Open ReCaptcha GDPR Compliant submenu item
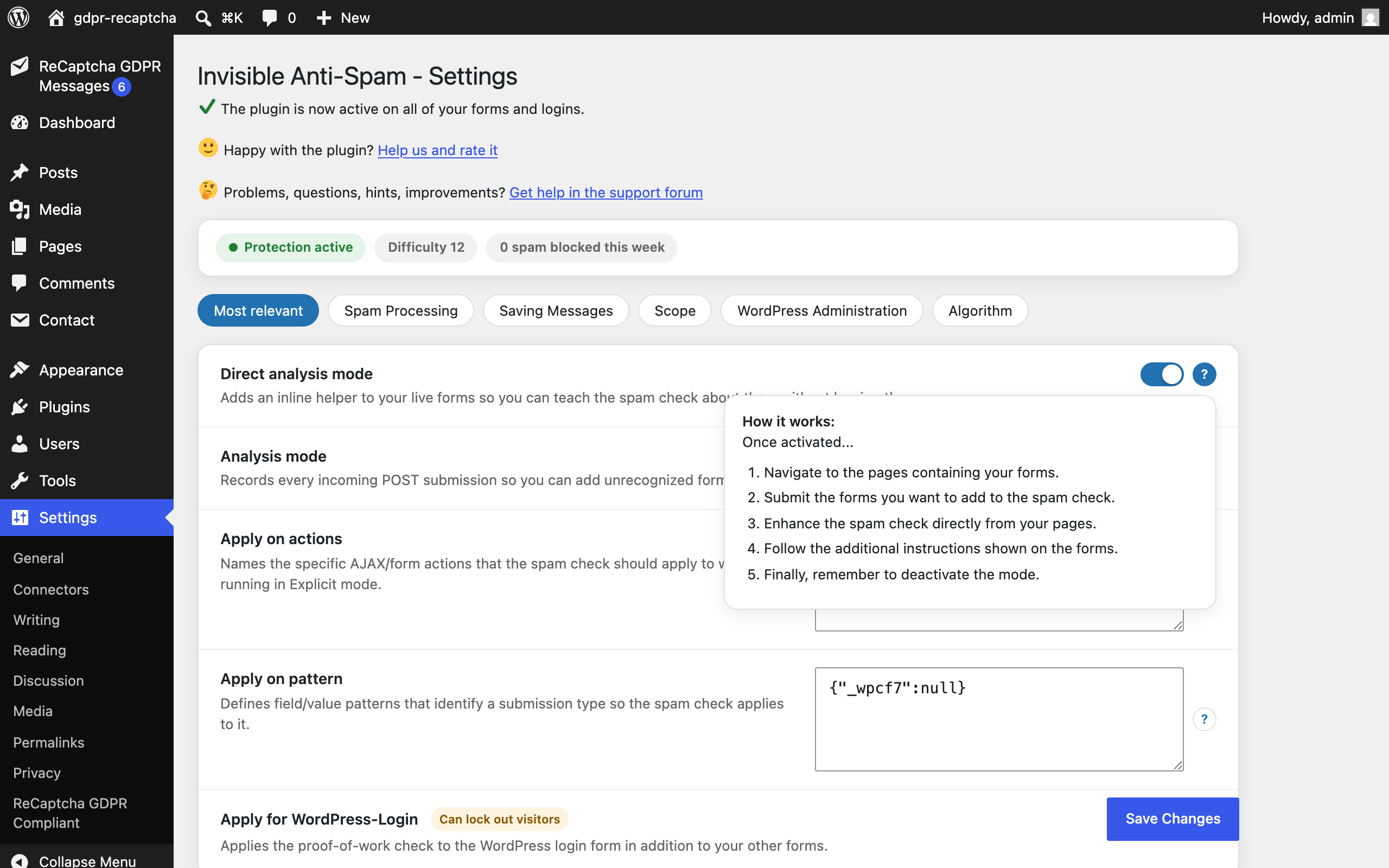This screenshot has width=1389, height=868. point(70,813)
